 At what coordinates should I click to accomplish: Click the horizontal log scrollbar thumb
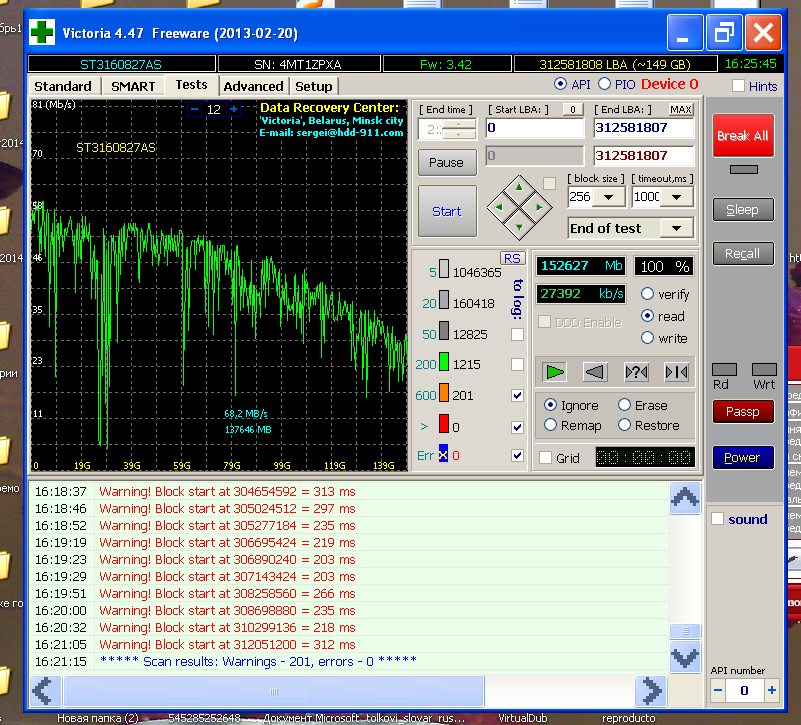click(x=274, y=691)
